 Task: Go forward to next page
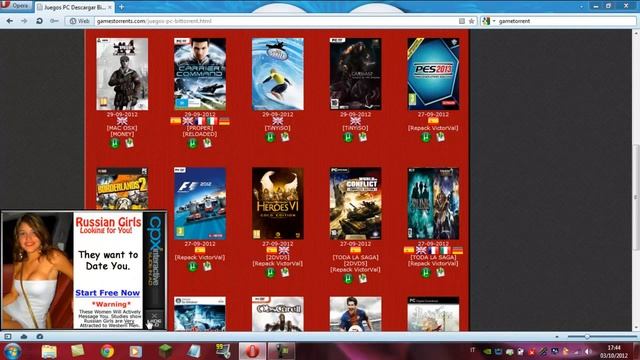(x=24, y=21)
